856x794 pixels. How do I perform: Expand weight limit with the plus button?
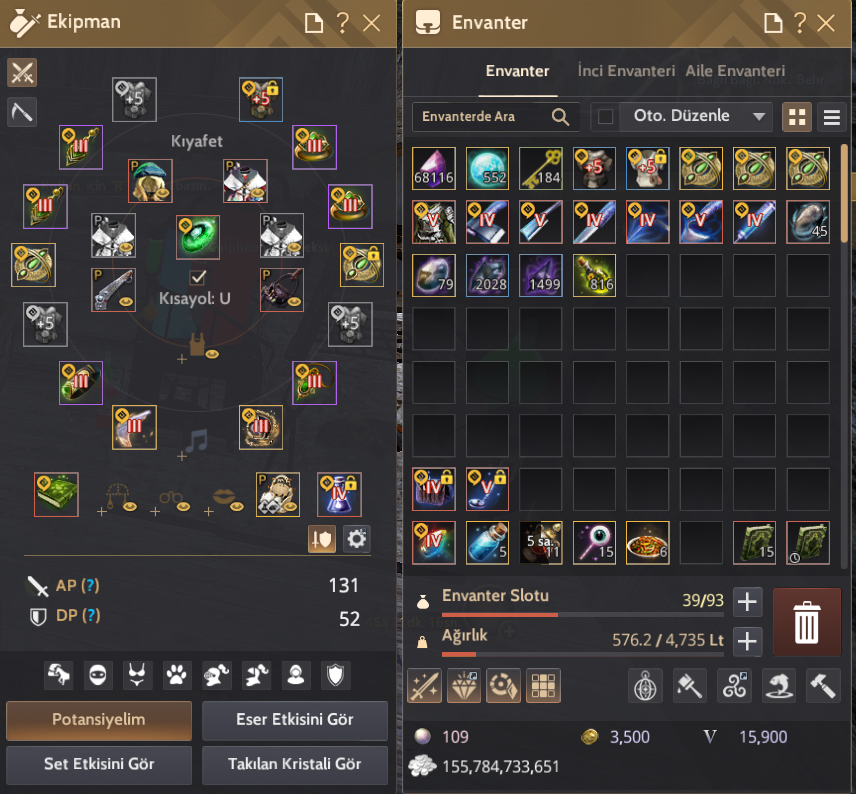(x=747, y=641)
